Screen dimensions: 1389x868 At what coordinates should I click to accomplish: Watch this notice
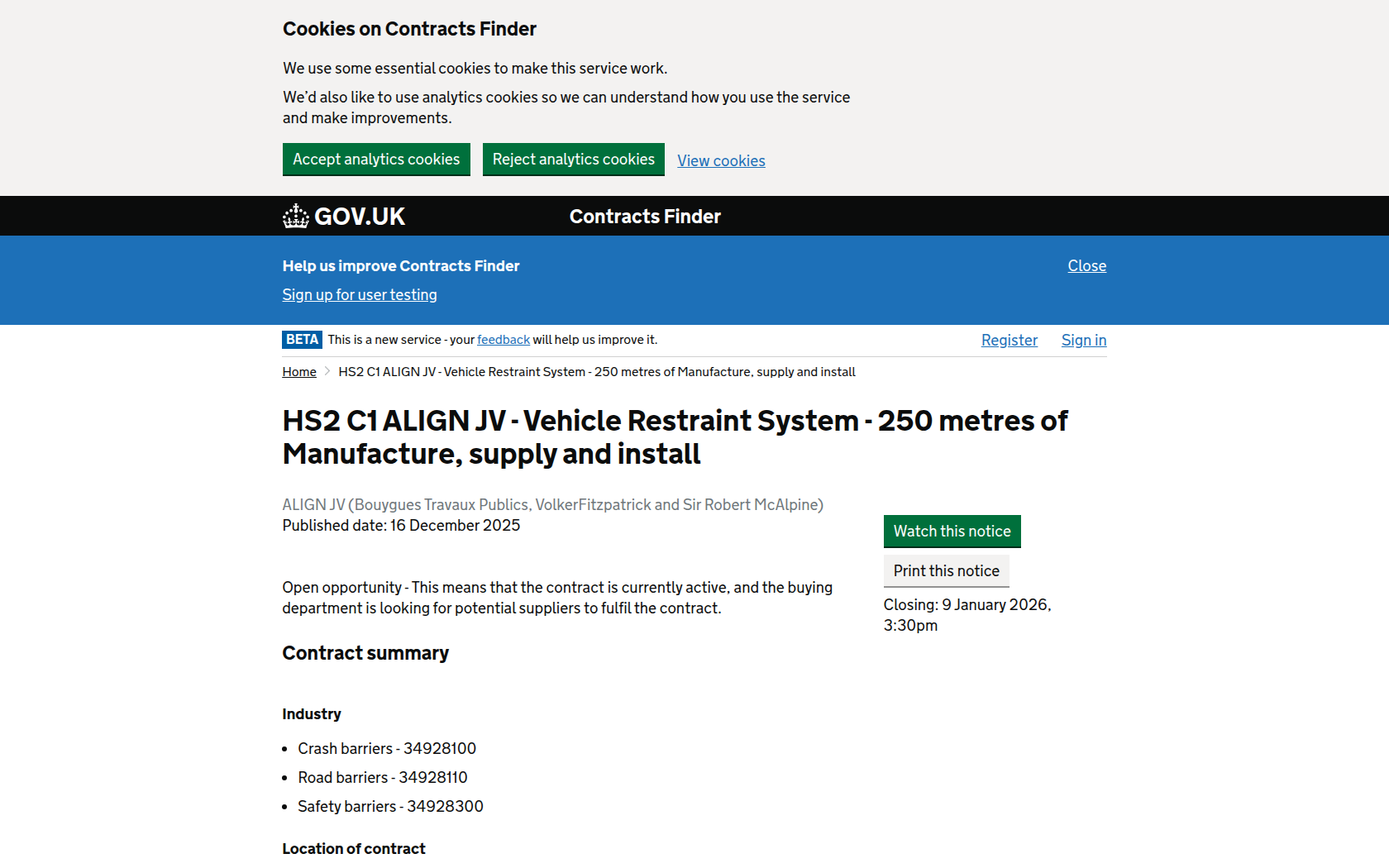952,532
